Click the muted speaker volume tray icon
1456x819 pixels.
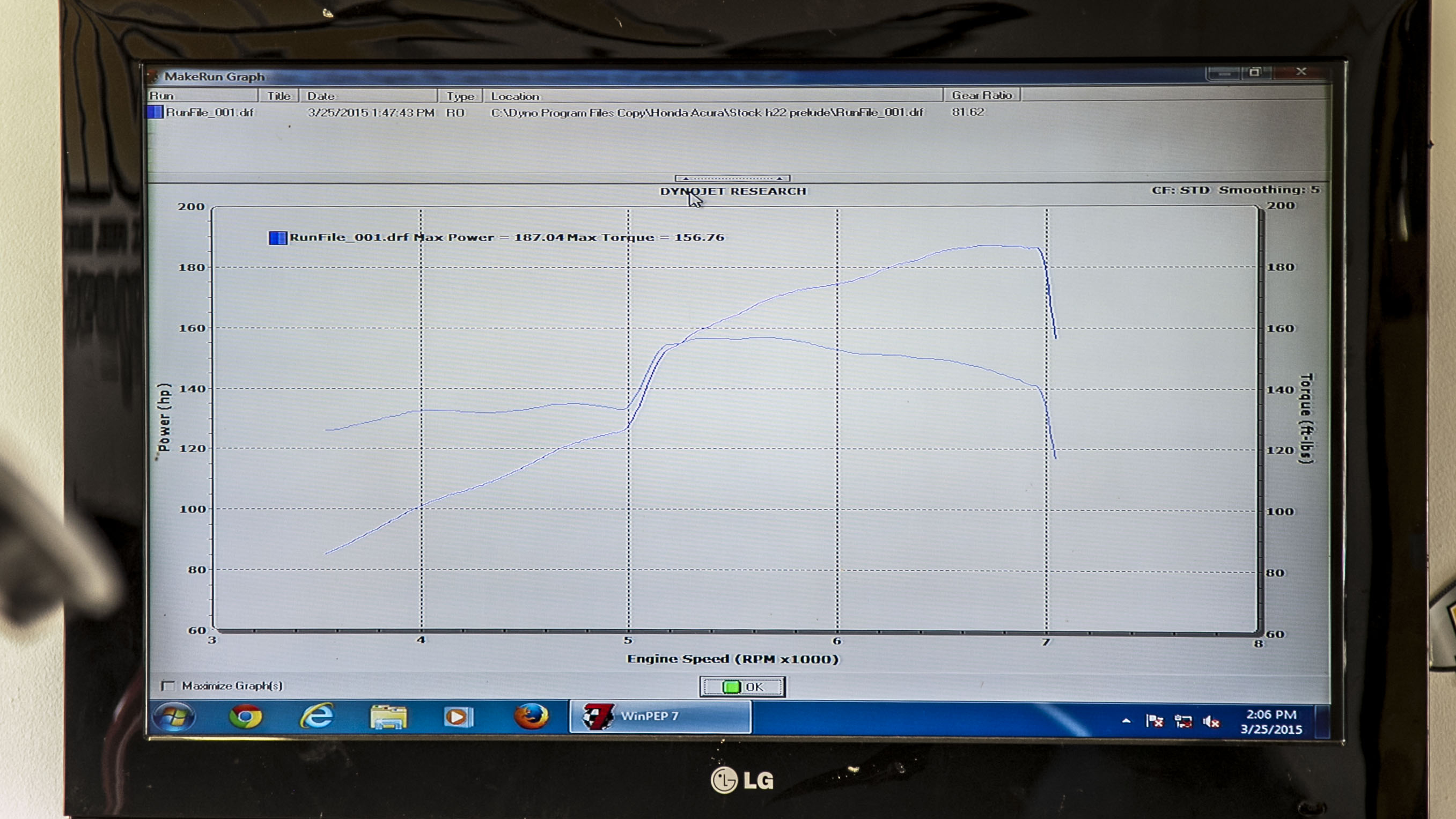[1211, 721]
